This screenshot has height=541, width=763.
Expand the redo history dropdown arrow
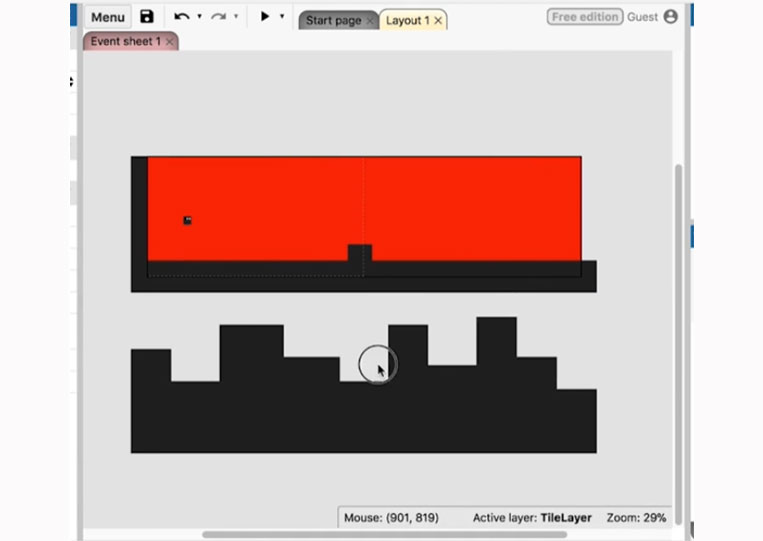click(236, 17)
